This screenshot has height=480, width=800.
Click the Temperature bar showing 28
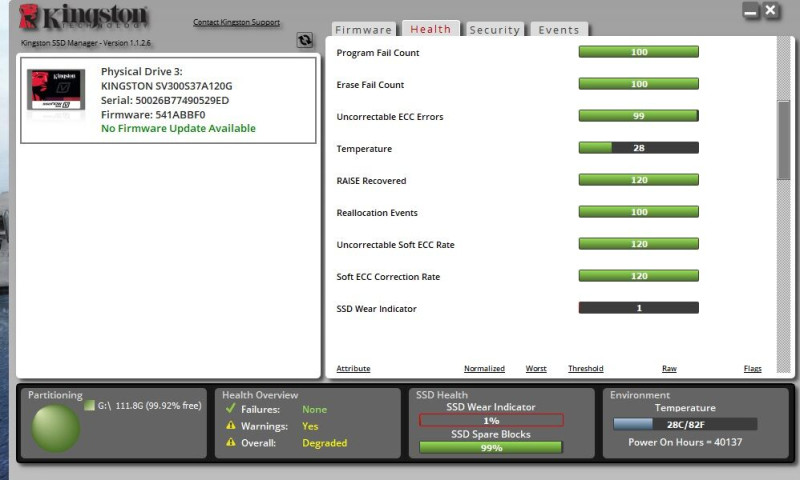[x=639, y=148]
